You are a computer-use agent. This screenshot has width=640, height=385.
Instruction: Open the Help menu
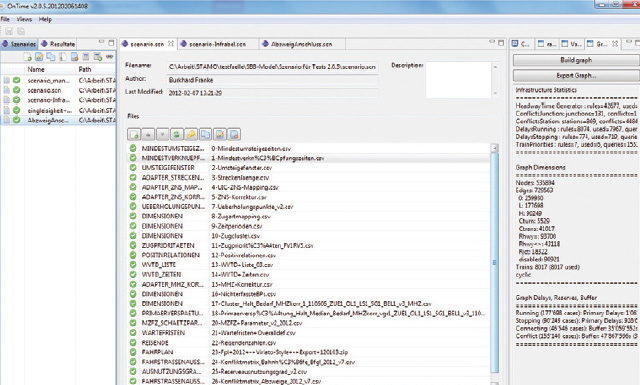tap(45, 19)
